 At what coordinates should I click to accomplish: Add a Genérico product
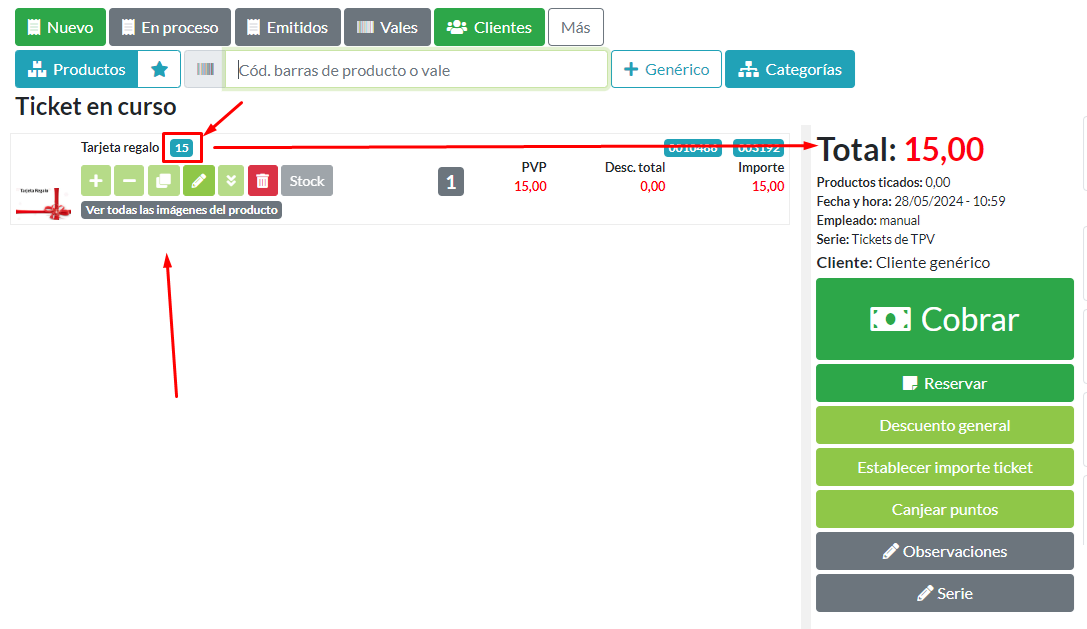[666, 70]
